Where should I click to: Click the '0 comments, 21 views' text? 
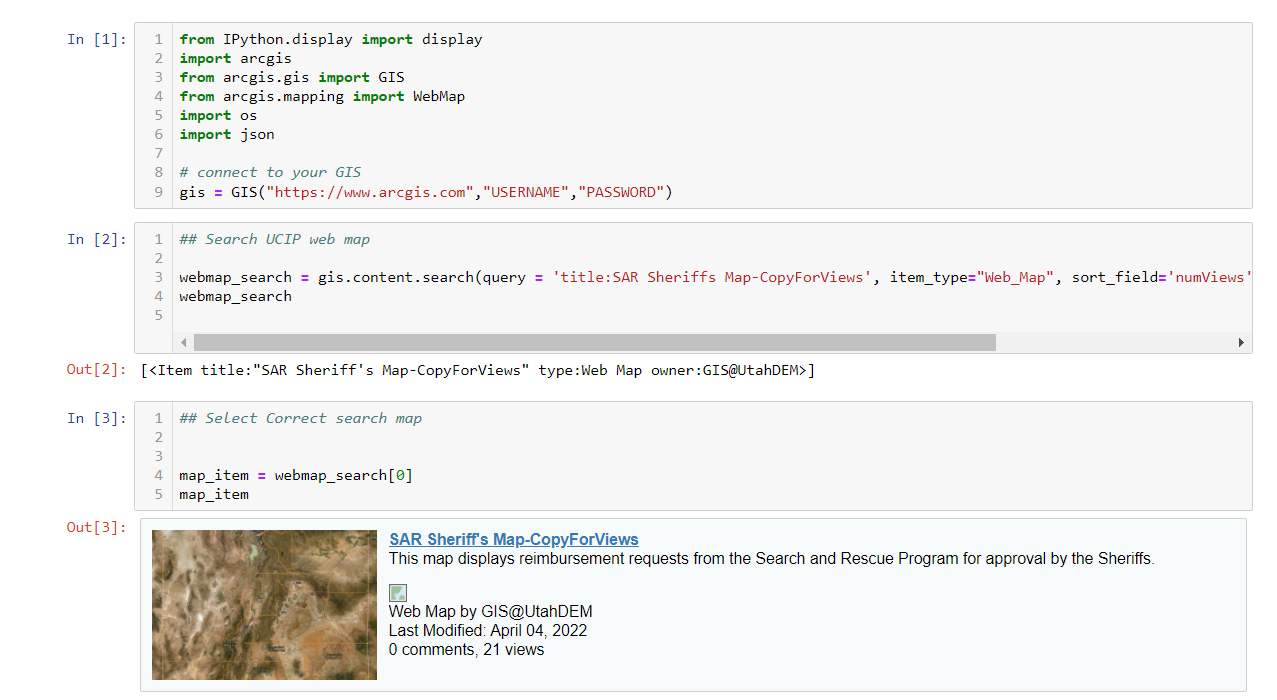pyautogui.click(x=466, y=650)
